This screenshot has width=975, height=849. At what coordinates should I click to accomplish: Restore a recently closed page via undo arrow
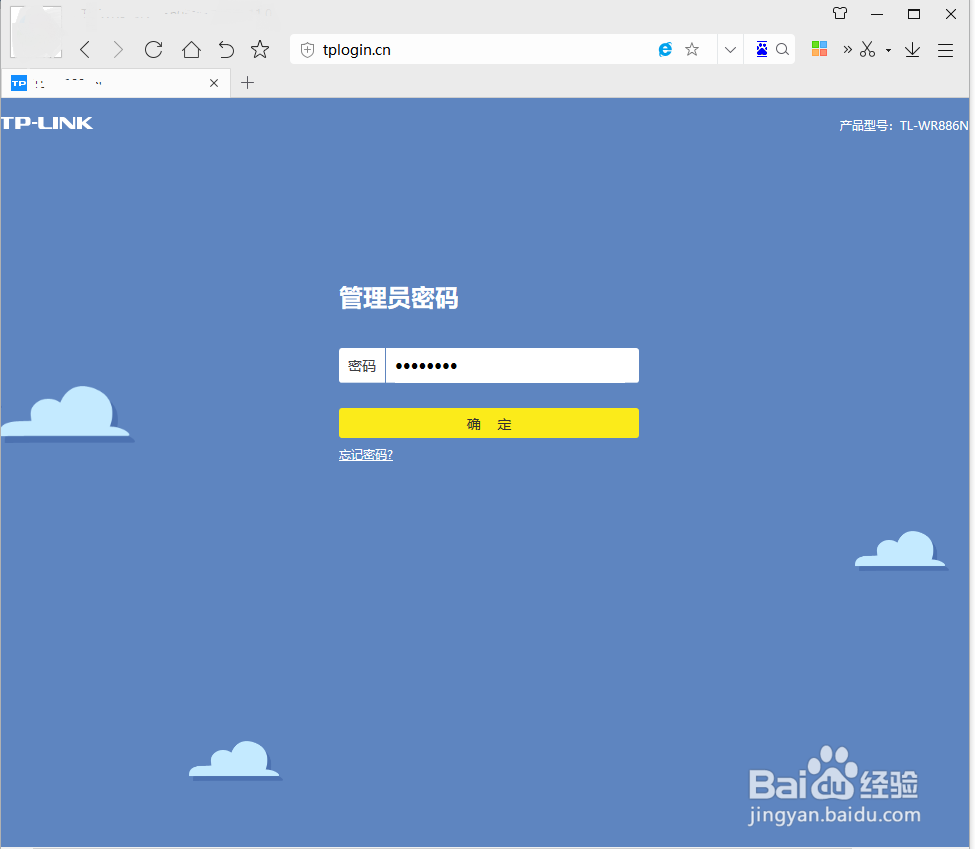tap(226, 48)
